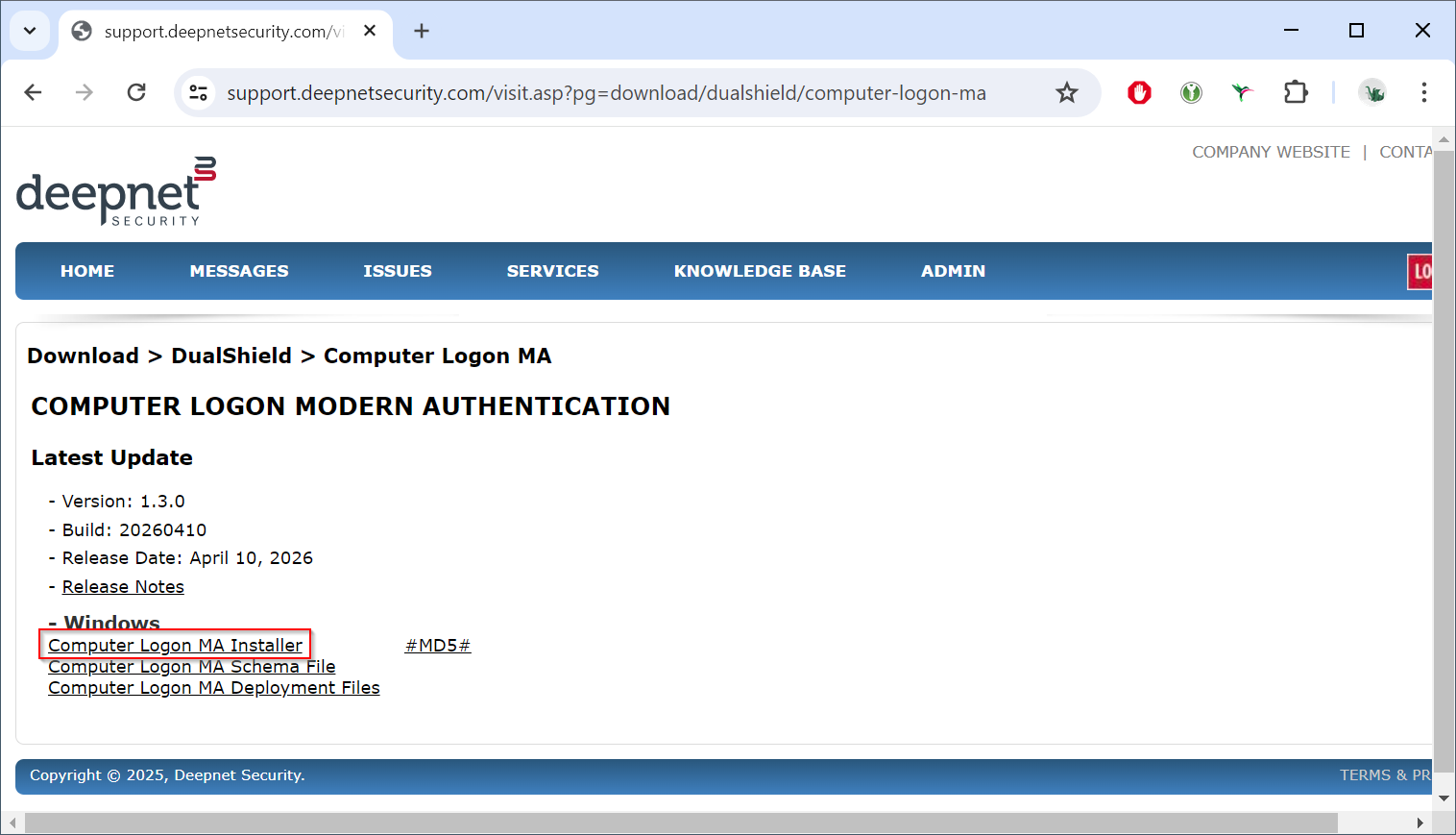Open the Extensions puzzle piece menu
This screenshot has height=835, width=1456.
[1296, 92]
